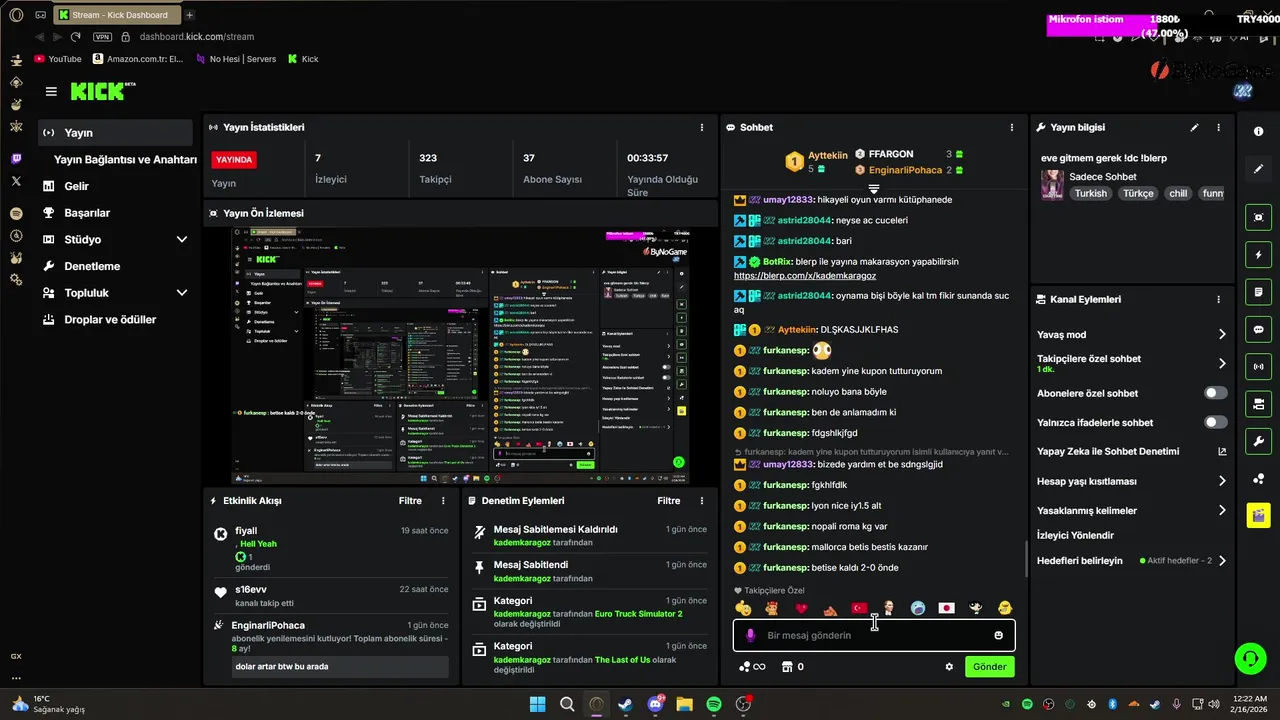Viewport: 1280px width, 720px height.
Task: Open Twitch from the Opera sidebar
Action: click(16, 159)
